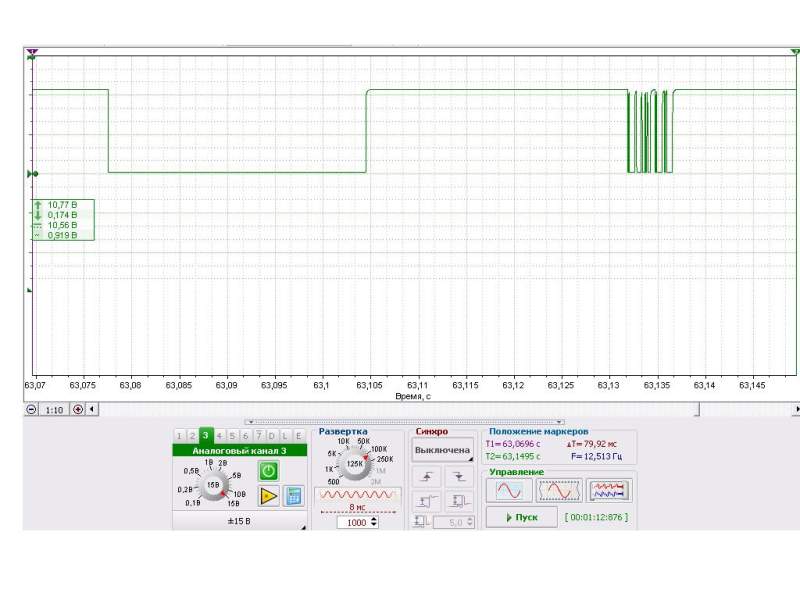Click the zoom out minus icon
Viewport: 800px width, 600px height.
pos(31,409)
